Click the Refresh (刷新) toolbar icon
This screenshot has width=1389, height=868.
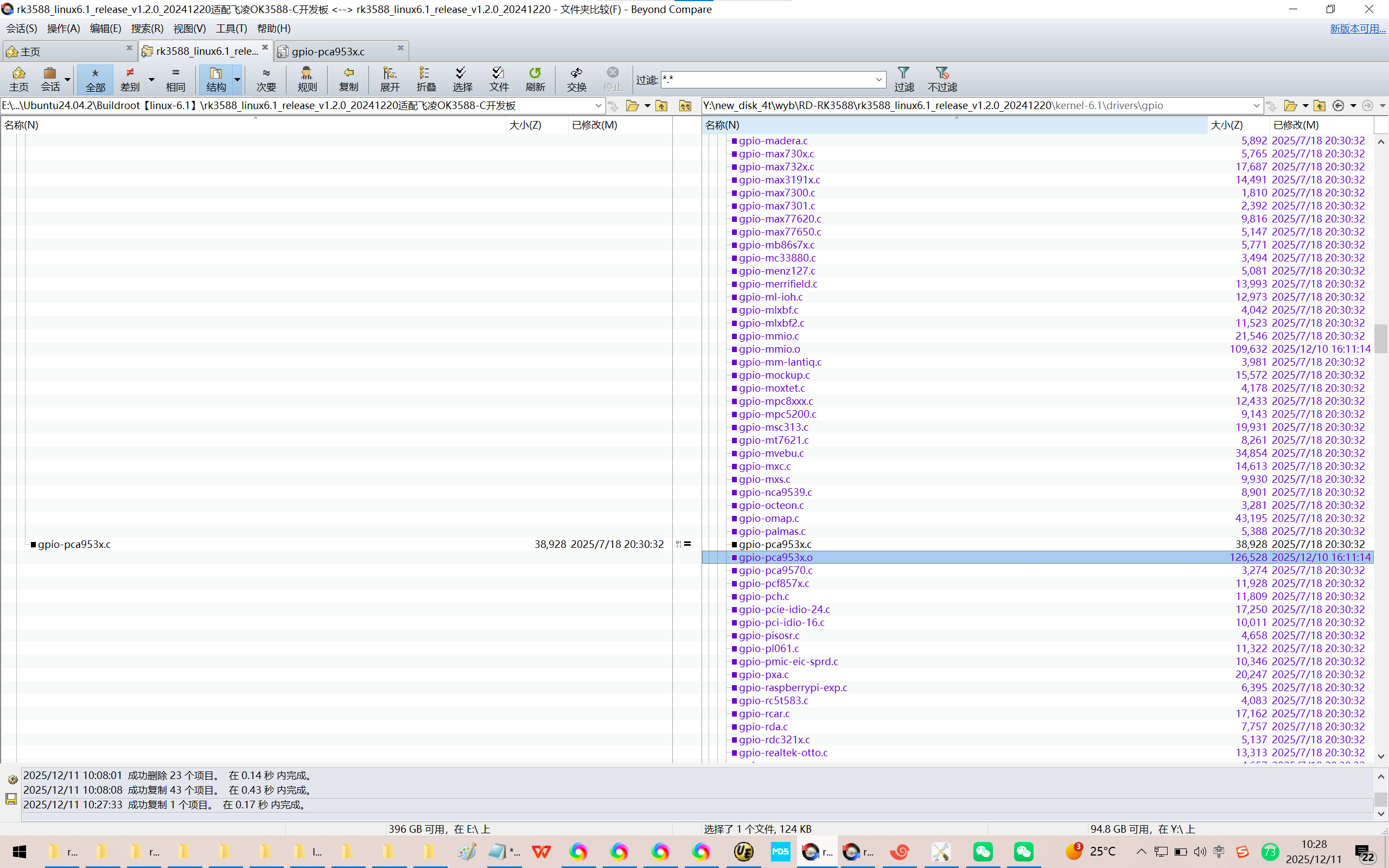[534, 79]
